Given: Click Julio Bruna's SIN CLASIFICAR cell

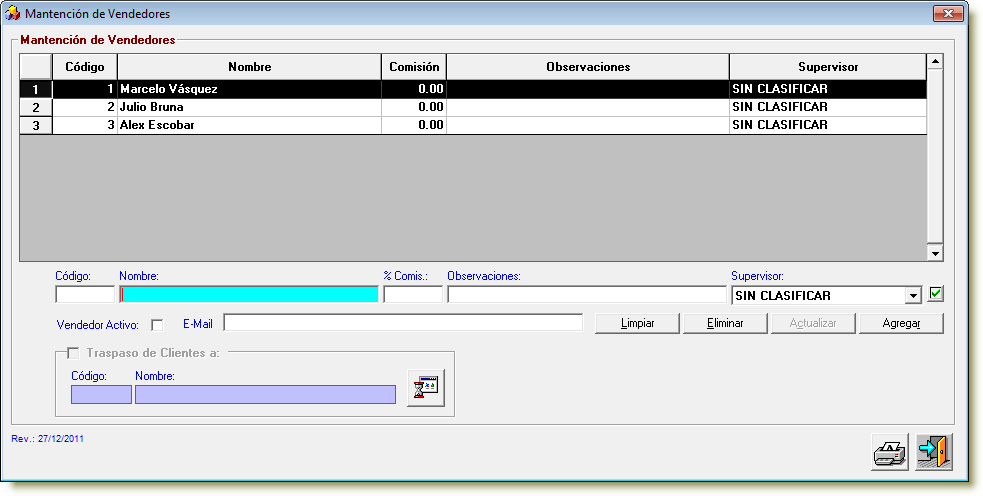Looking at the screenshot, I should [828, 107].
